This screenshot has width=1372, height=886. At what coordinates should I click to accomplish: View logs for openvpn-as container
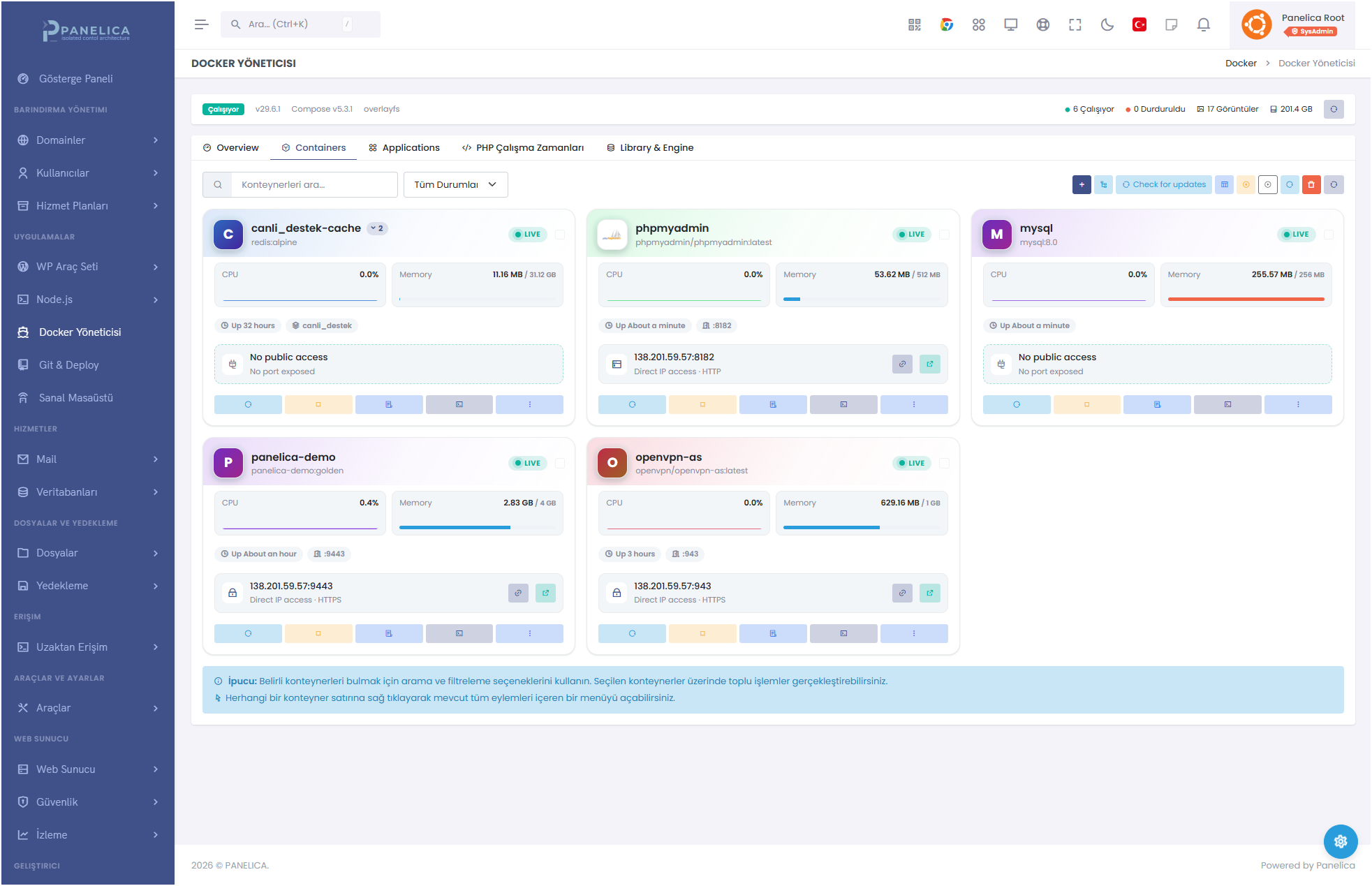(773, 633)
